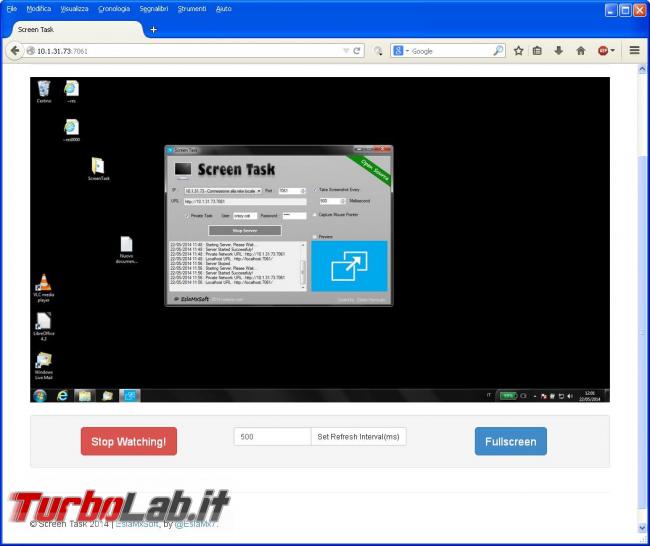Click the URL field in the Screen Task window
650x546 pixels.
click(245, 201)
